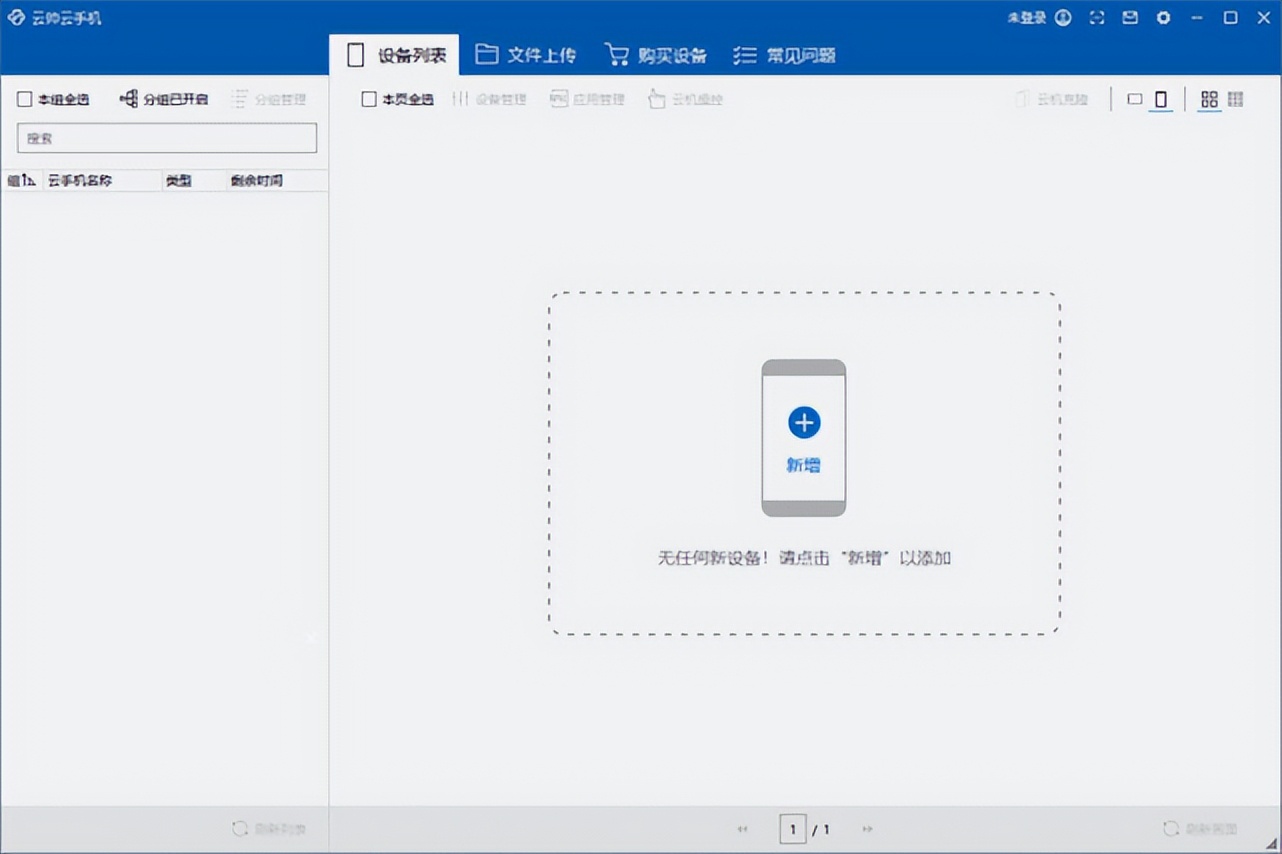The width and height of the screenshot is (1282, 854).
Task: Open 应用管理 app management on the toolbar
Action: click(x=587, y=99)
